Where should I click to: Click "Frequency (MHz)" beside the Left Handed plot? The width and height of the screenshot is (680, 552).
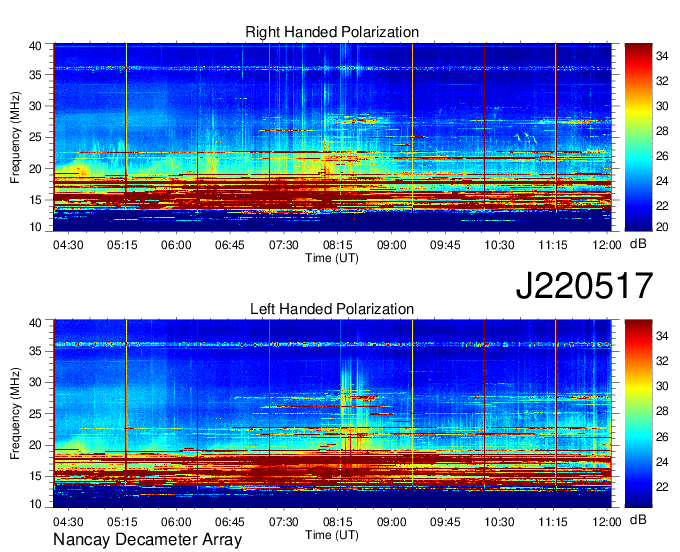point(15,414)
